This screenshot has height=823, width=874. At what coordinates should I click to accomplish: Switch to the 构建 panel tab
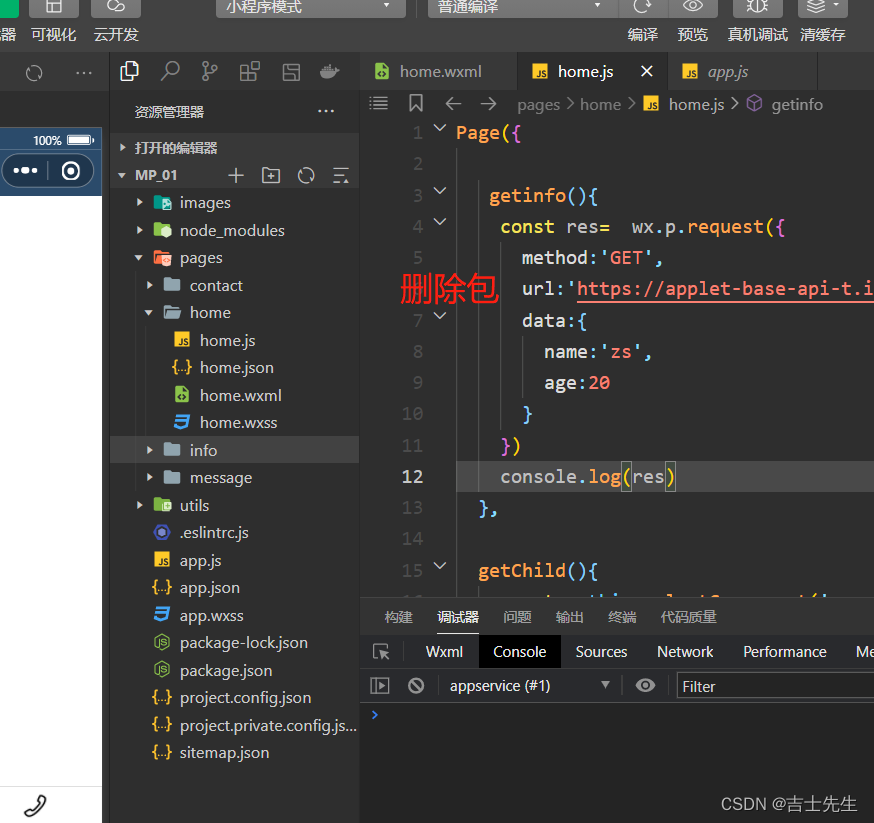tap(399, 617)
